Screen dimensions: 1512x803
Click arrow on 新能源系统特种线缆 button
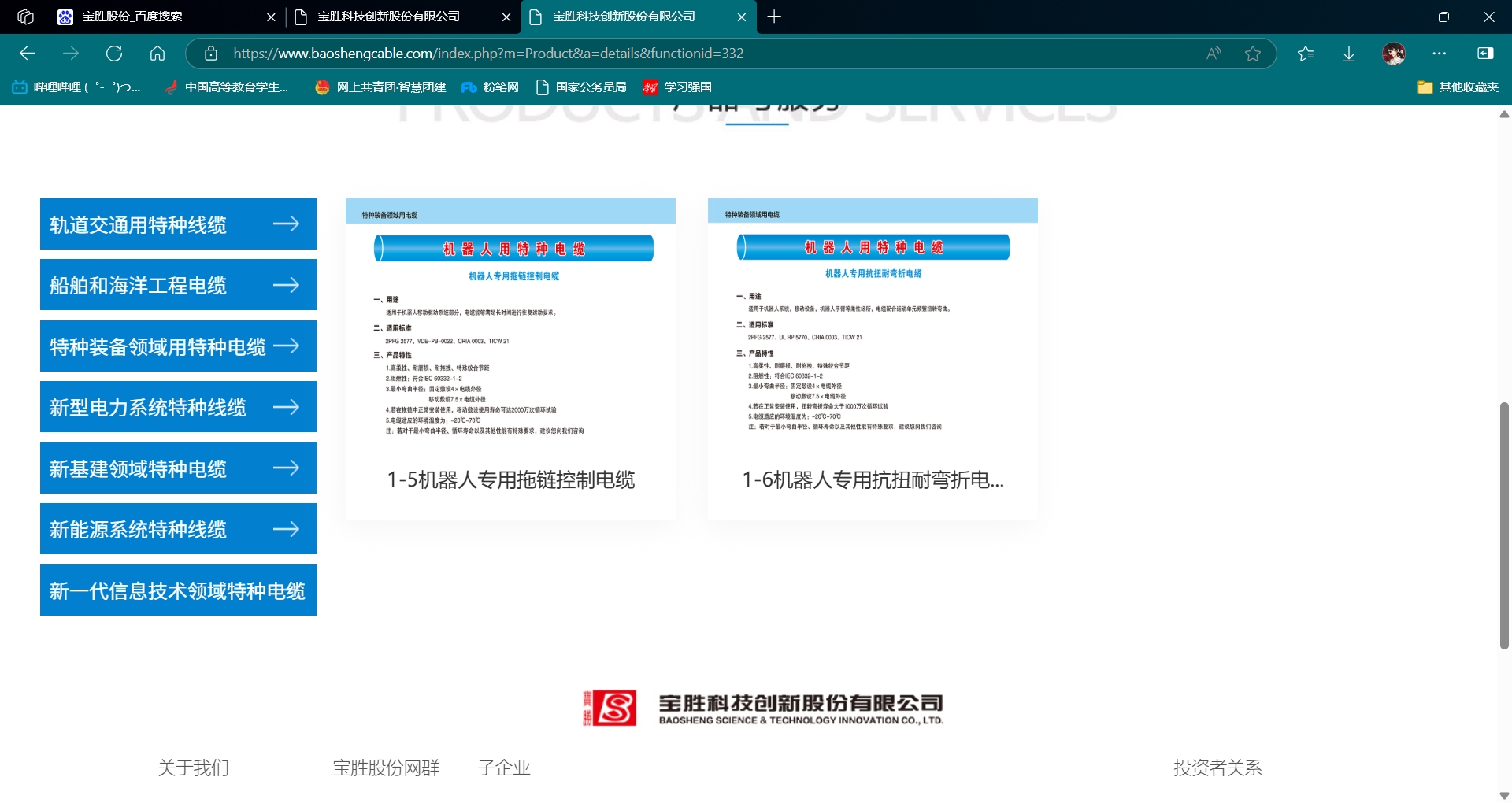pos(286,529)
